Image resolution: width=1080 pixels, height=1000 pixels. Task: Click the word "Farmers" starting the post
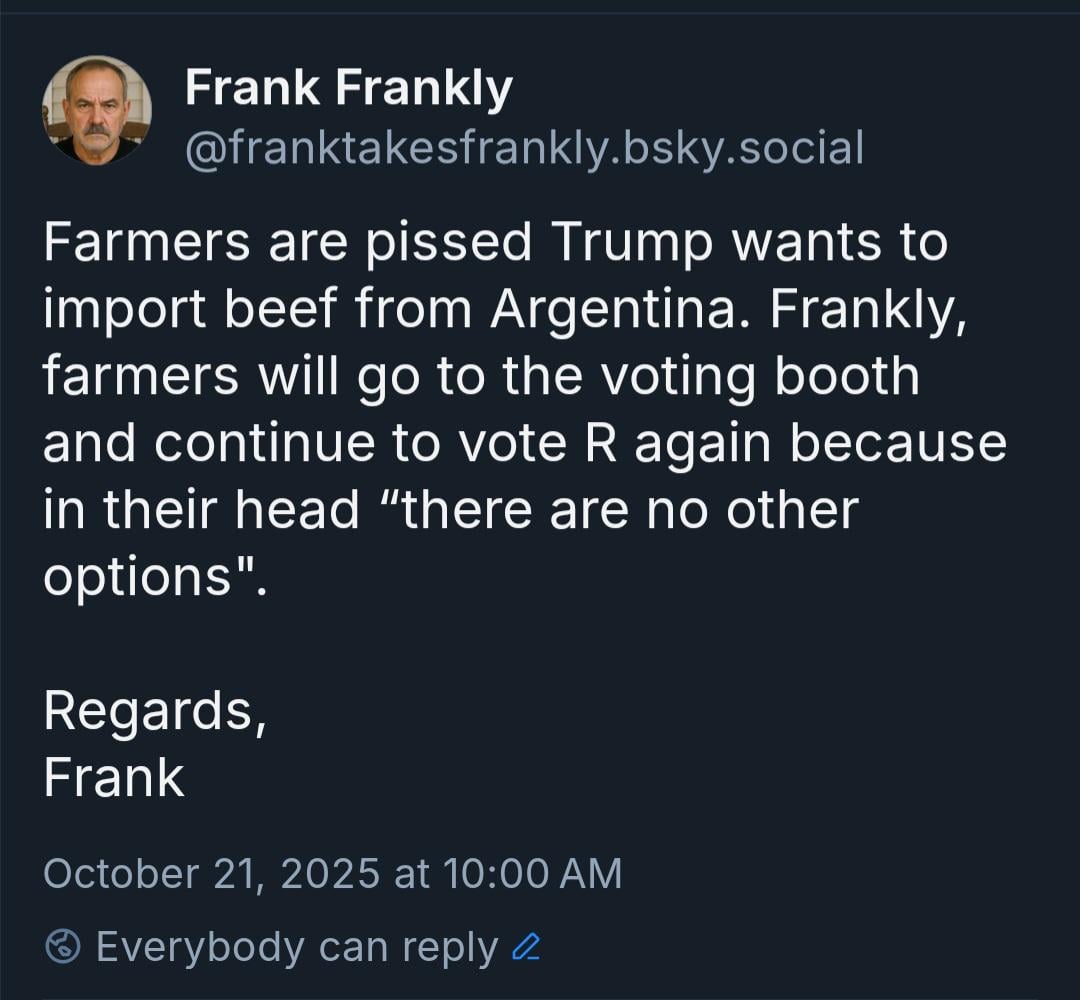click(146, 243)
